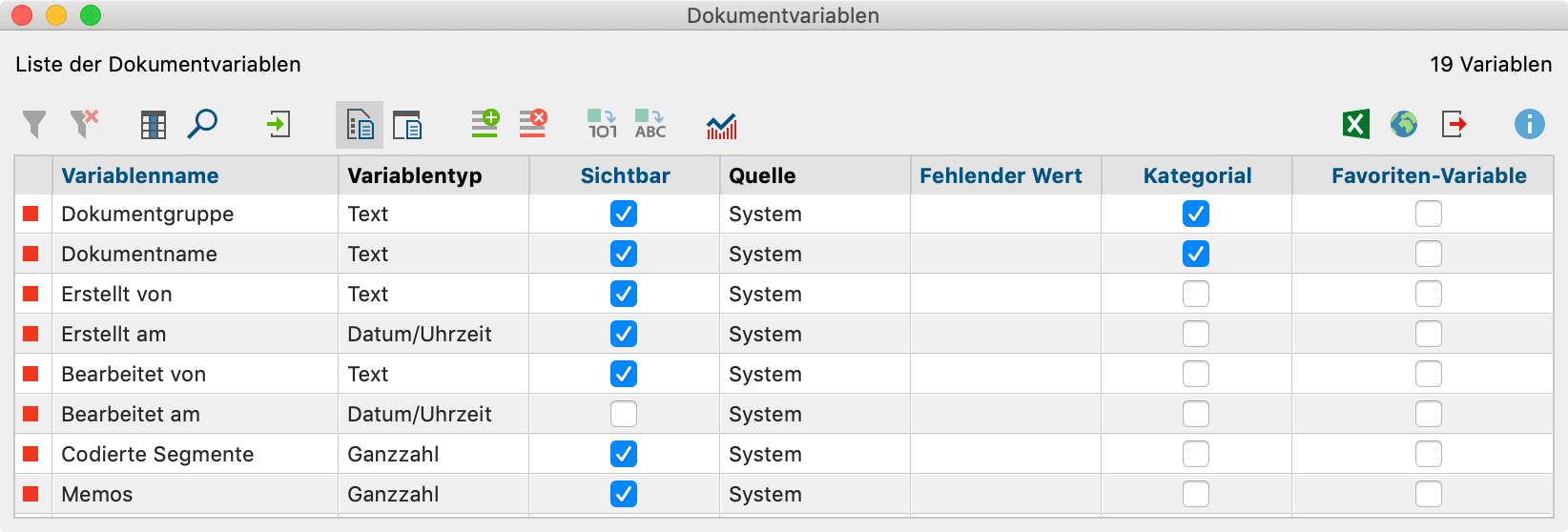
Task: Sort by Sichtbar column header
Action: tap(625, 175)
